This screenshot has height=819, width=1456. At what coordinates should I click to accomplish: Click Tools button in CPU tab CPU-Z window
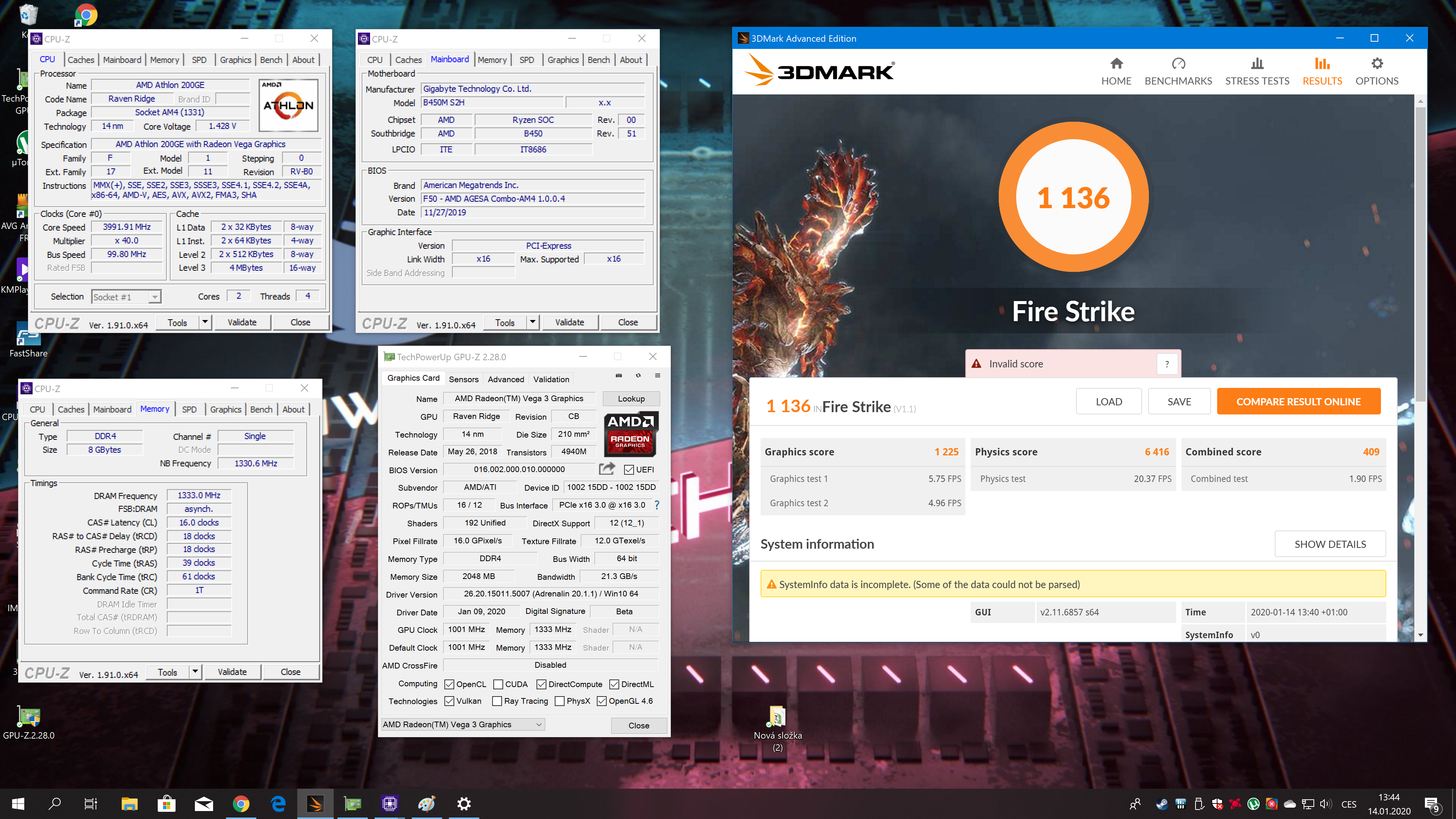[177, 322]
